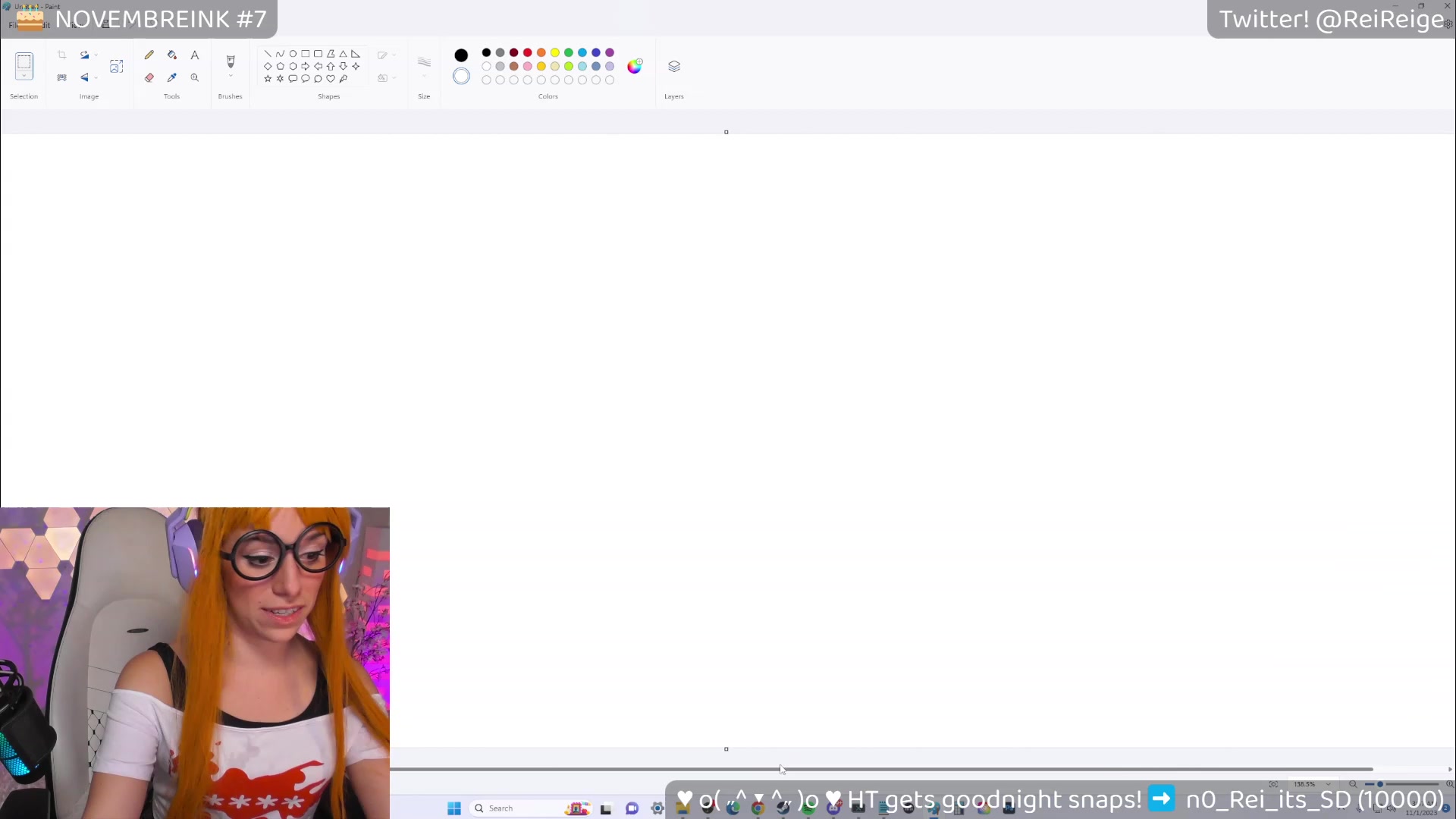Image resolution: width=1456 pixels, height=819 pixels.
Task: Choose the Diamond shape
Action: click(268, 66)
